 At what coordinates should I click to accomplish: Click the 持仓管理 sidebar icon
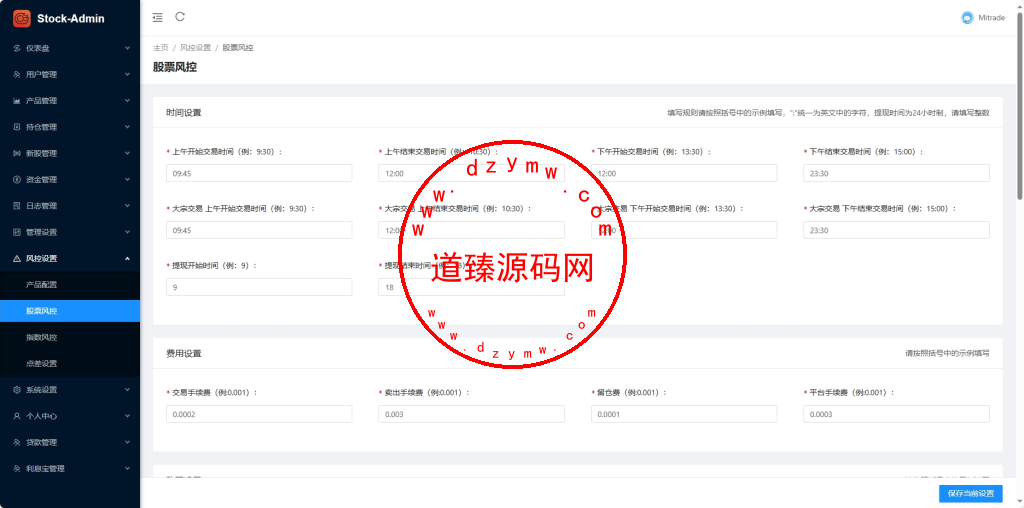coord(17,127)
